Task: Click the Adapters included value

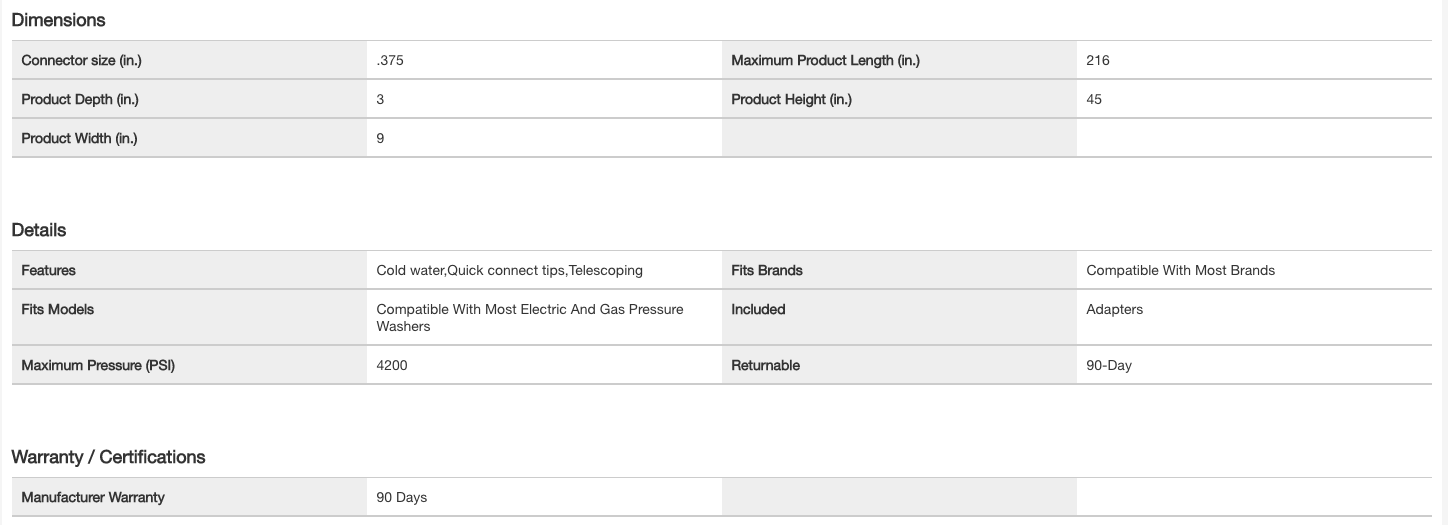Action: [x=1114, y=309]
